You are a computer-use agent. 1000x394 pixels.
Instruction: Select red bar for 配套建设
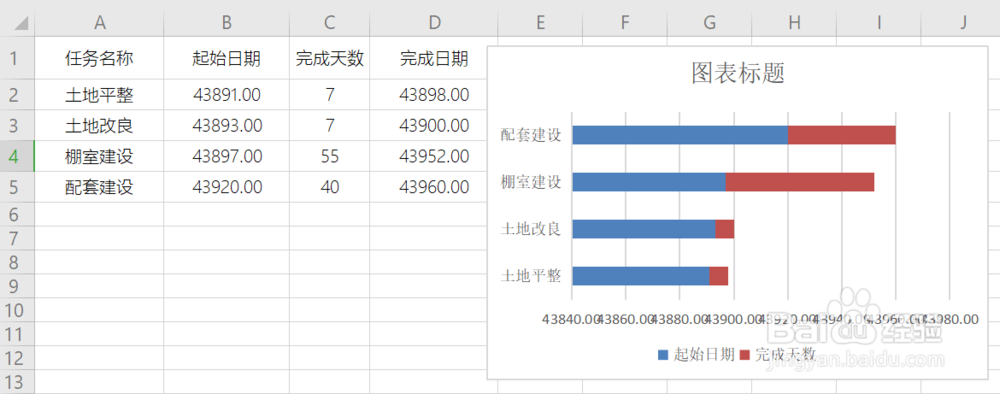tap(842, 135)
